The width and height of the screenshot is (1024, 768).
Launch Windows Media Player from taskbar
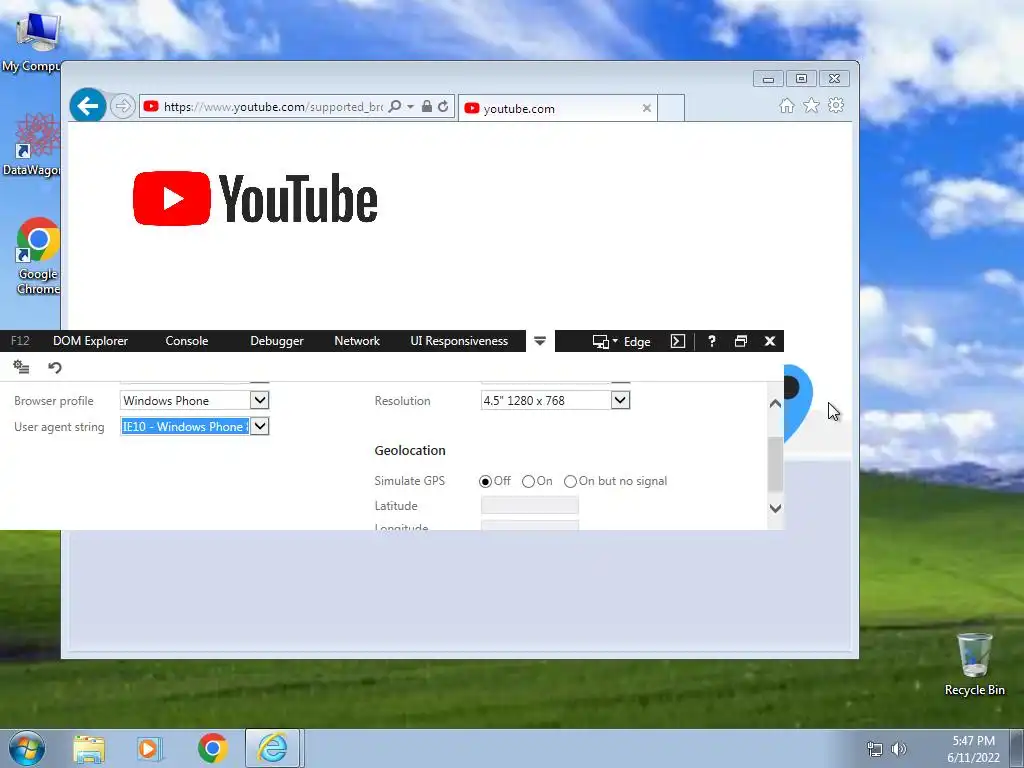[x=149, y=748]
